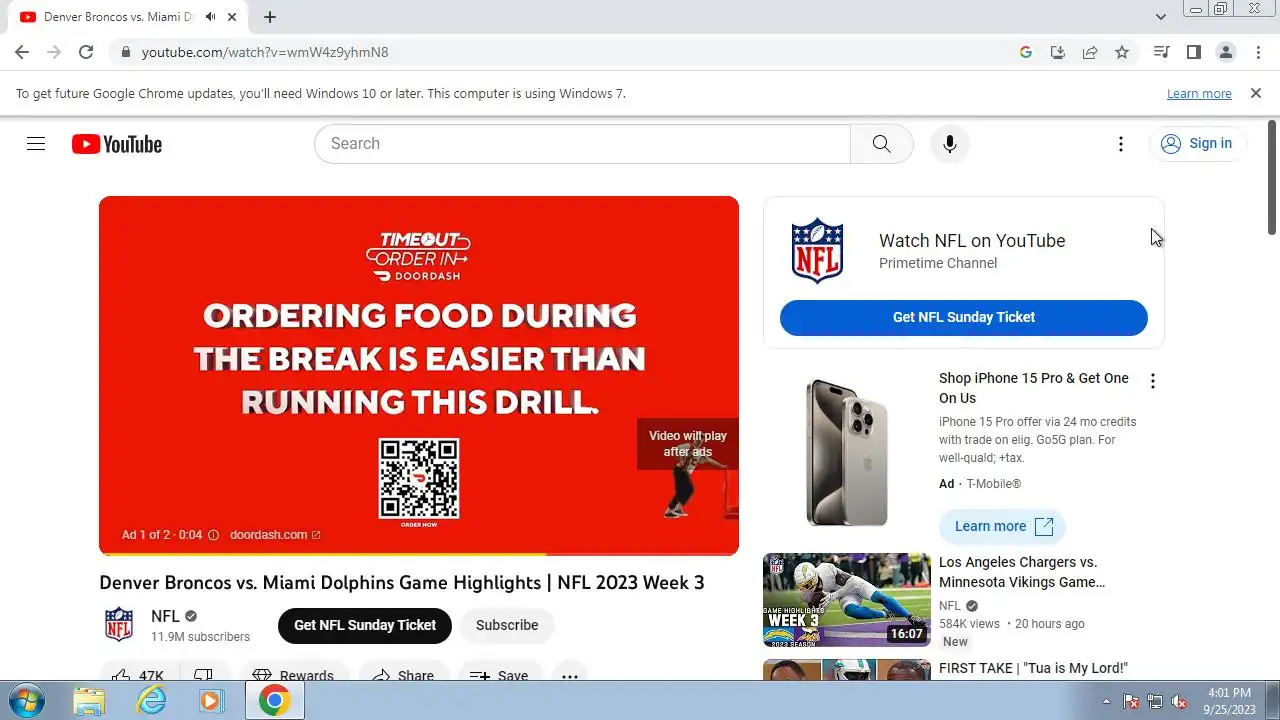Reload the current page
This screenshot has width=1280, height=720.
pyautogui.click(x=86, y=52)
